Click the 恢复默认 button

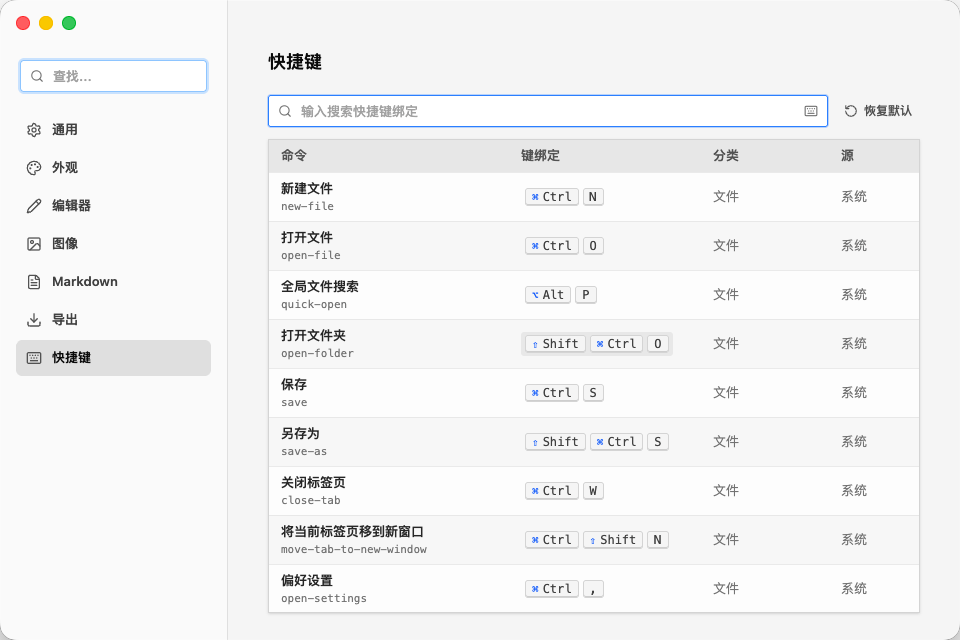pyautogui.click(x=879, y=111)
